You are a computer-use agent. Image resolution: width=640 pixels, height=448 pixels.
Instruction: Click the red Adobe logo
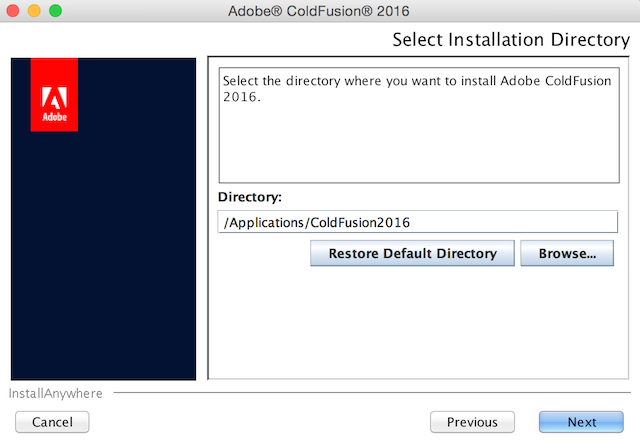tap(54, 95)
